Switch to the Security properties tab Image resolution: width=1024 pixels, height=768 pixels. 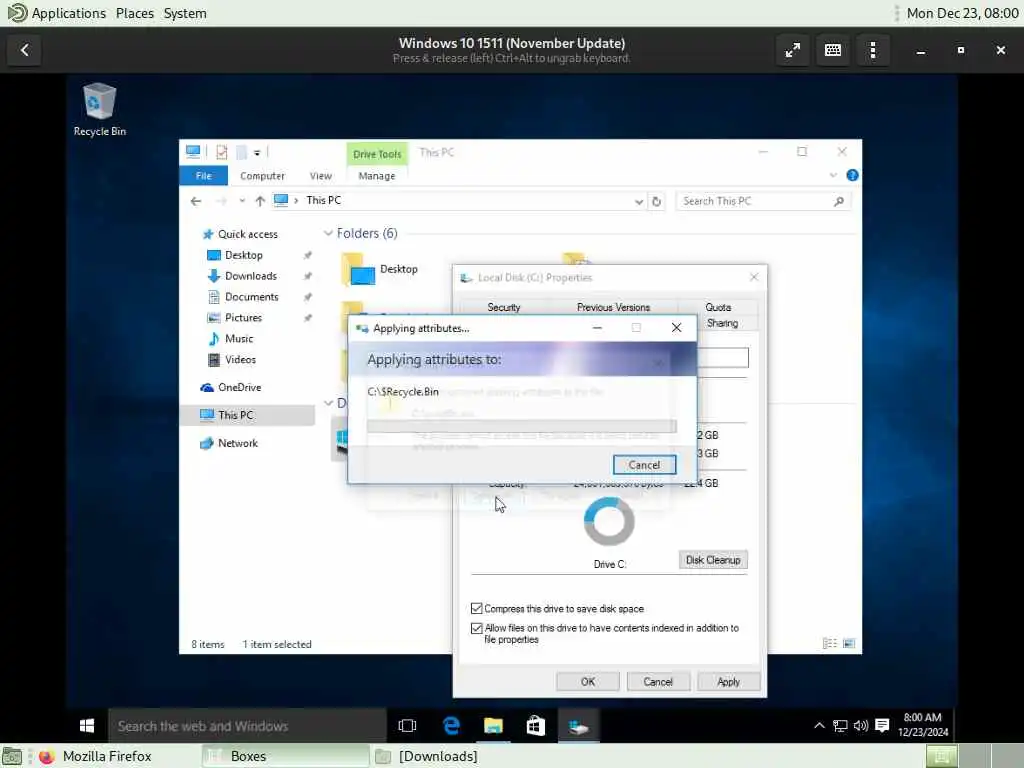tap(504, 307)
